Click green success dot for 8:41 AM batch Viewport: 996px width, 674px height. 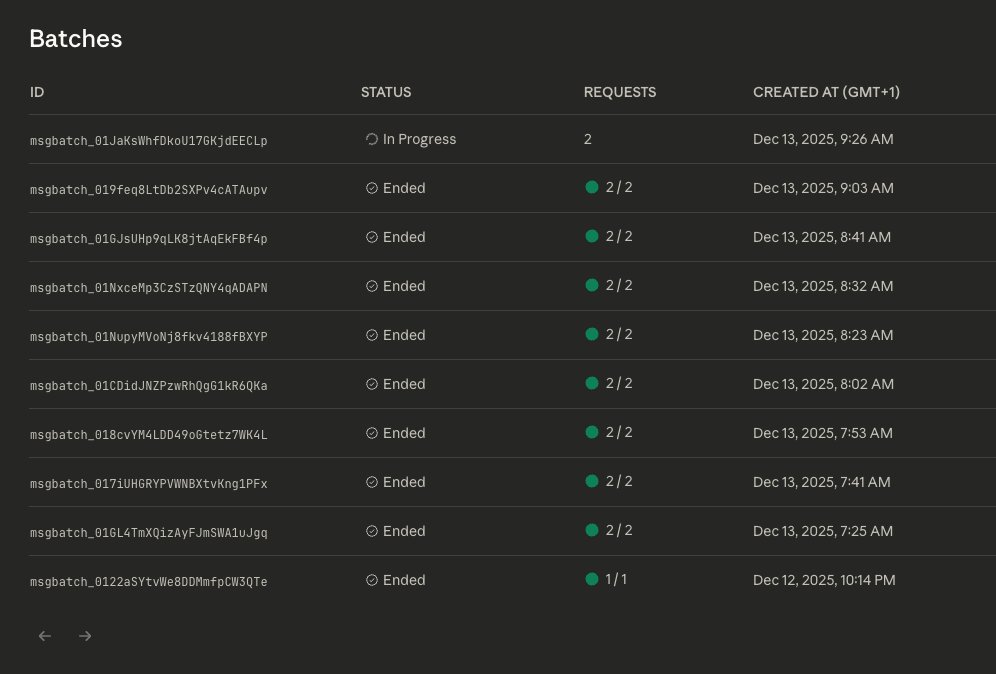[591, 236]
